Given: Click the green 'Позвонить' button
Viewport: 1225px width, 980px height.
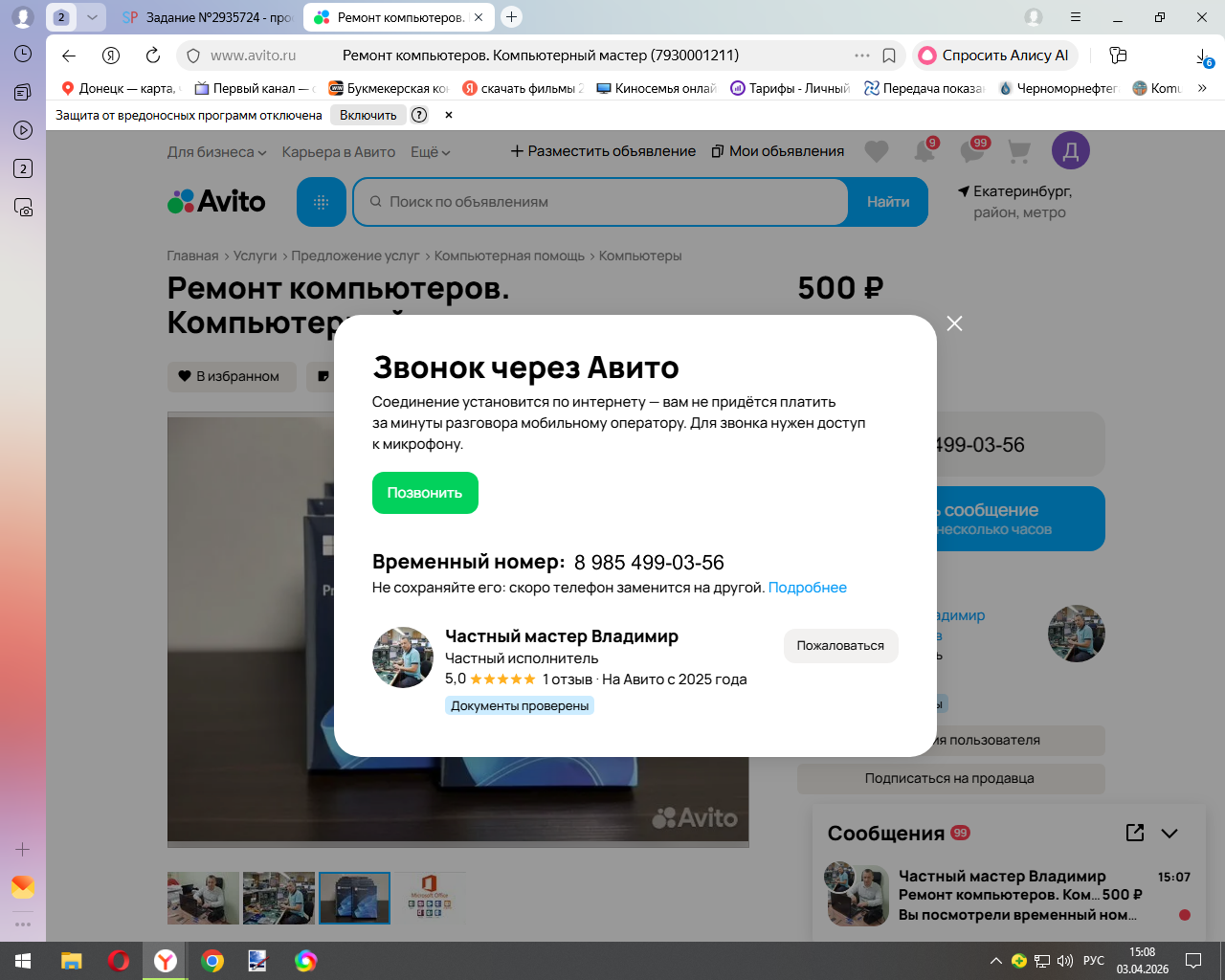Looking at the screenshot, I should click(425, 493).
